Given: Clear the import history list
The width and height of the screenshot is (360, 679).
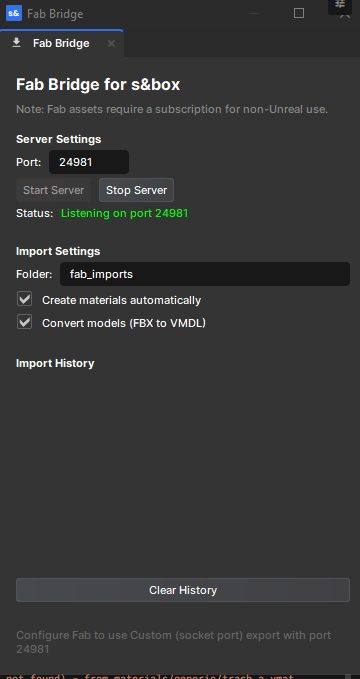Looking at the screenshot, I should click(183, 590).
